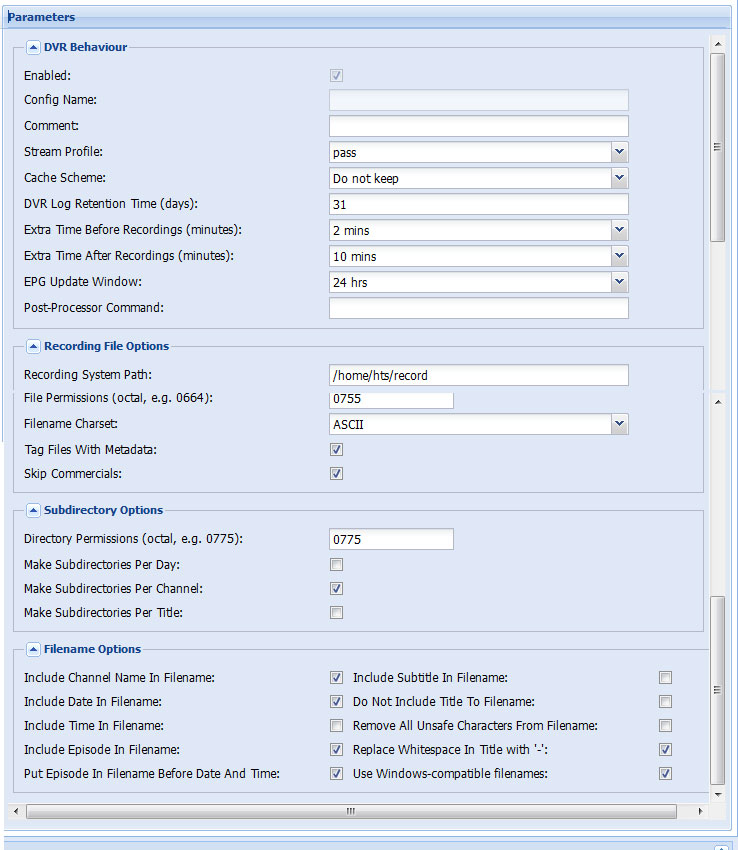738x850 pixels.
Task: Collapse the Filename Options section
Action: pyautogui.click(x=33, y=649)
